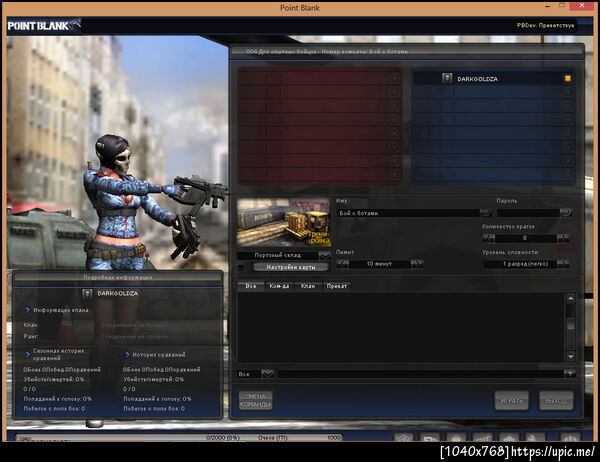Click the СМЕНА КОМАНДЫ button
600x462 pixels.
point(255,400)
